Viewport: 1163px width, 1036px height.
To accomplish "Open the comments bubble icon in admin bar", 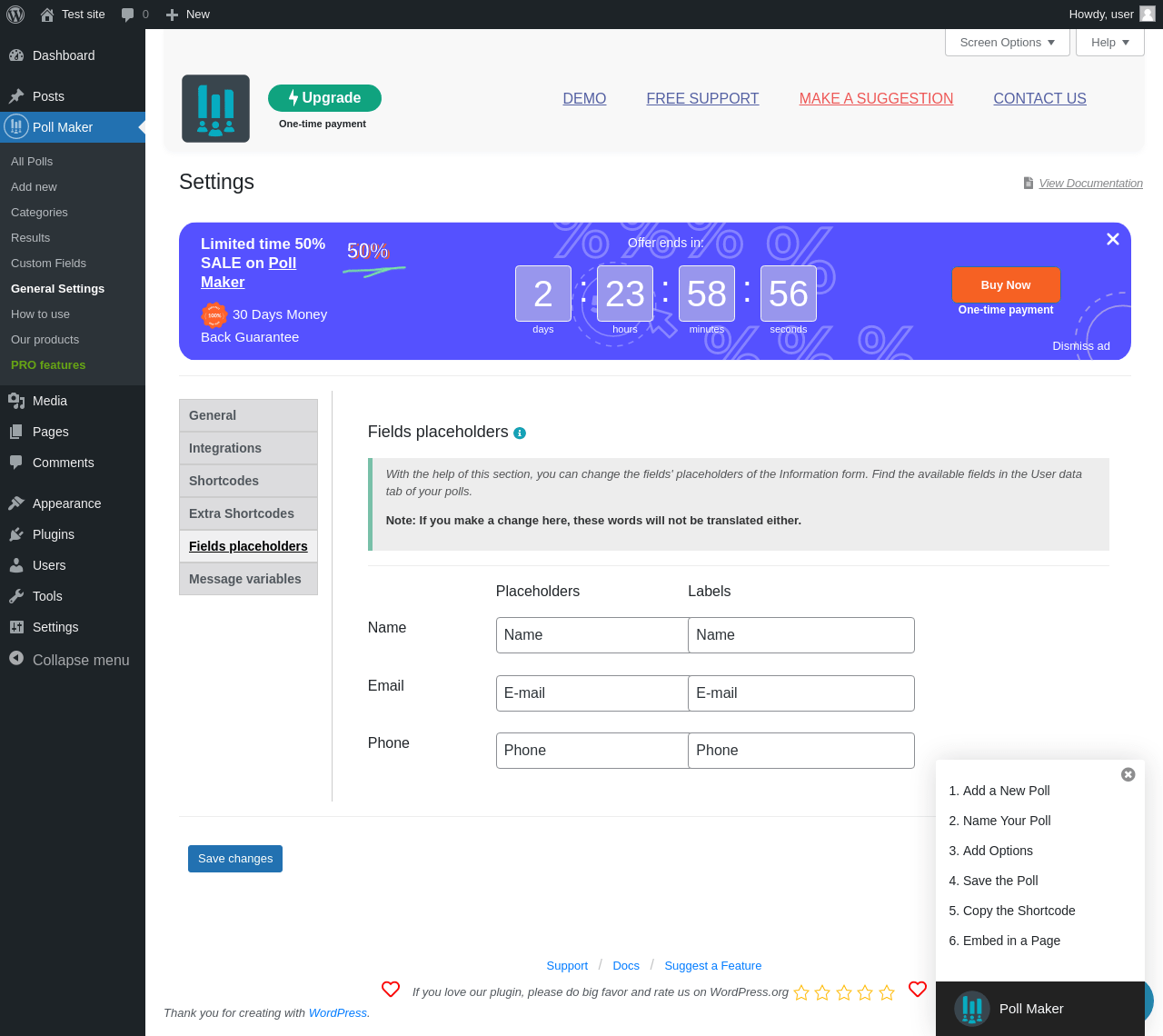I will (x=128, y=15).
